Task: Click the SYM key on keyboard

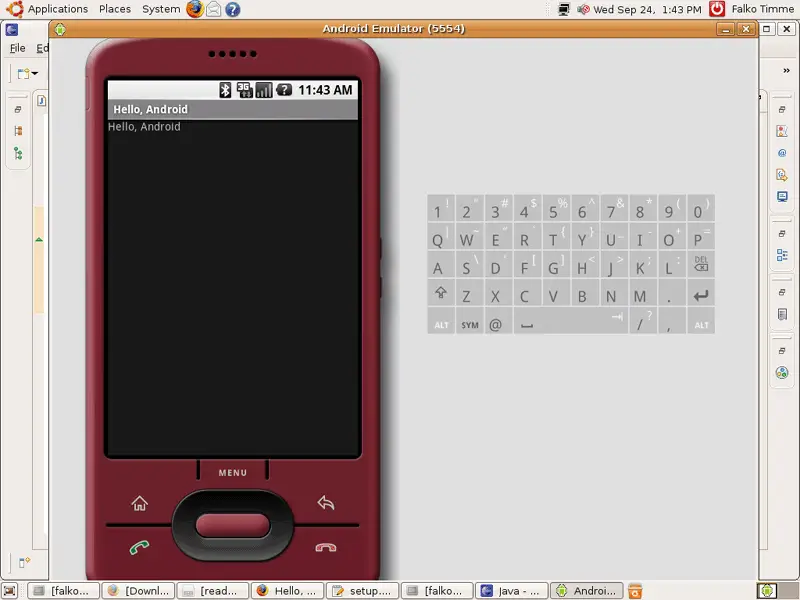Action: (470, 321)
